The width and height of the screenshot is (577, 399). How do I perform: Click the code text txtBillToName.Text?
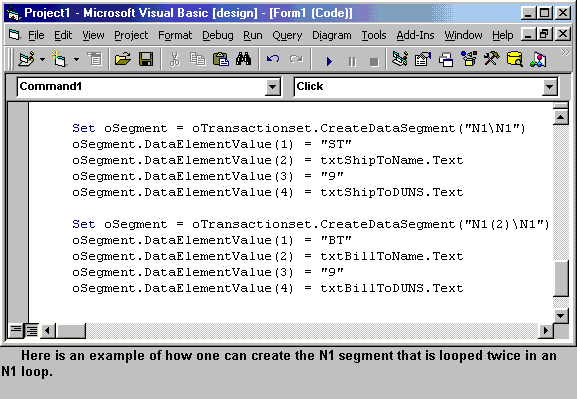pyautogui.click(x=392, y=256)
